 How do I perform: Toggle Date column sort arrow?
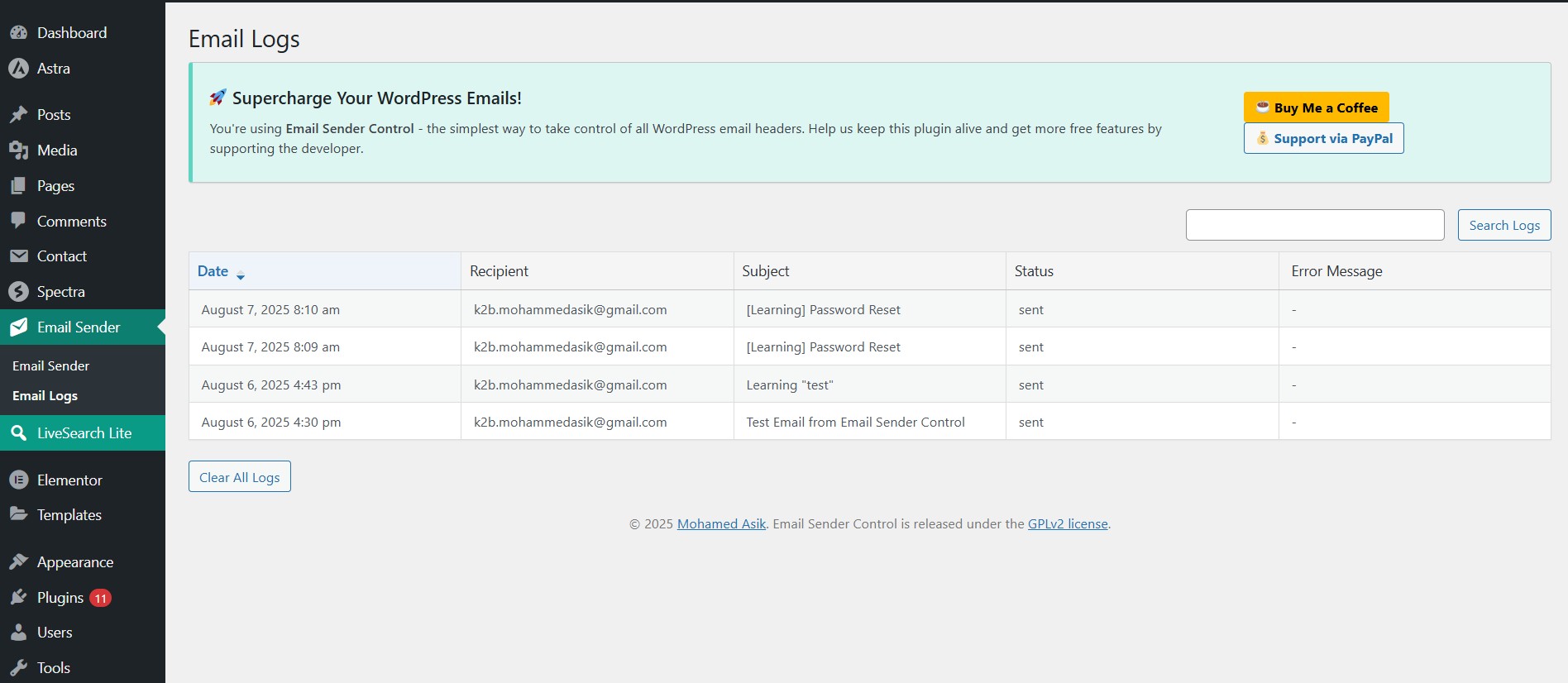pos(241,275)
